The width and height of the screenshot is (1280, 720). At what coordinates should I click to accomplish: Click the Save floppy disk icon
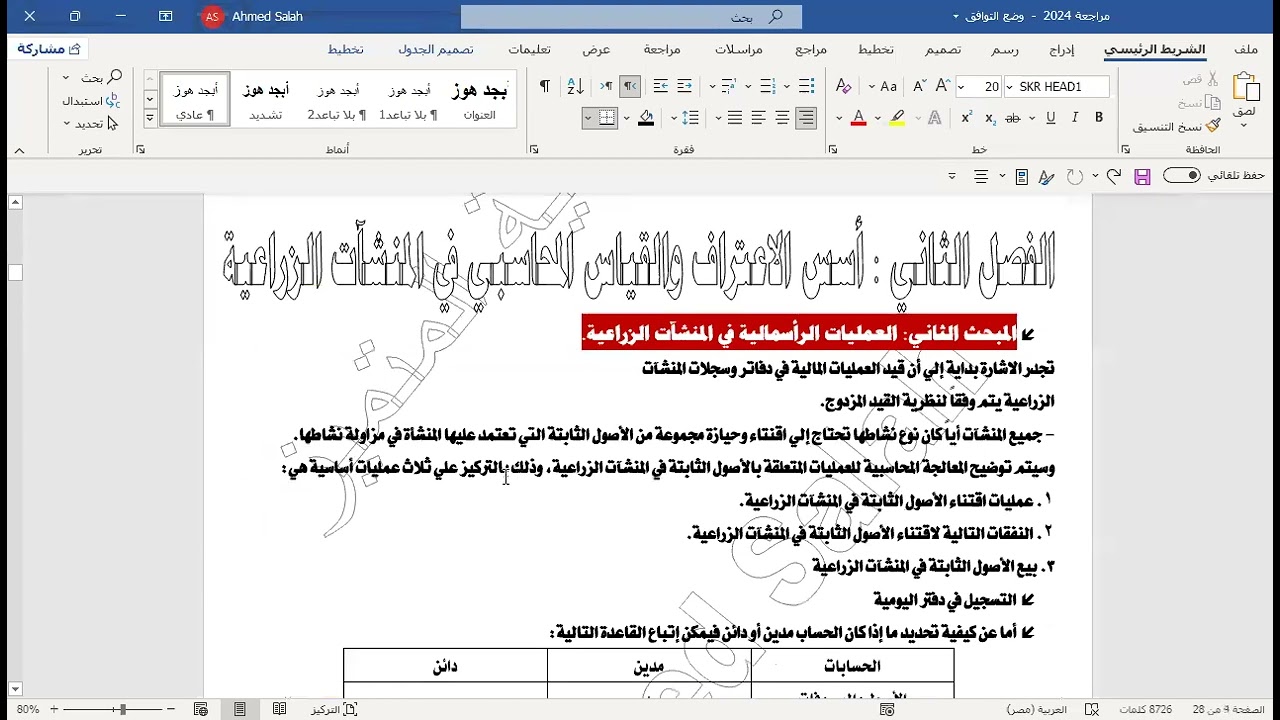[1143, 177]
